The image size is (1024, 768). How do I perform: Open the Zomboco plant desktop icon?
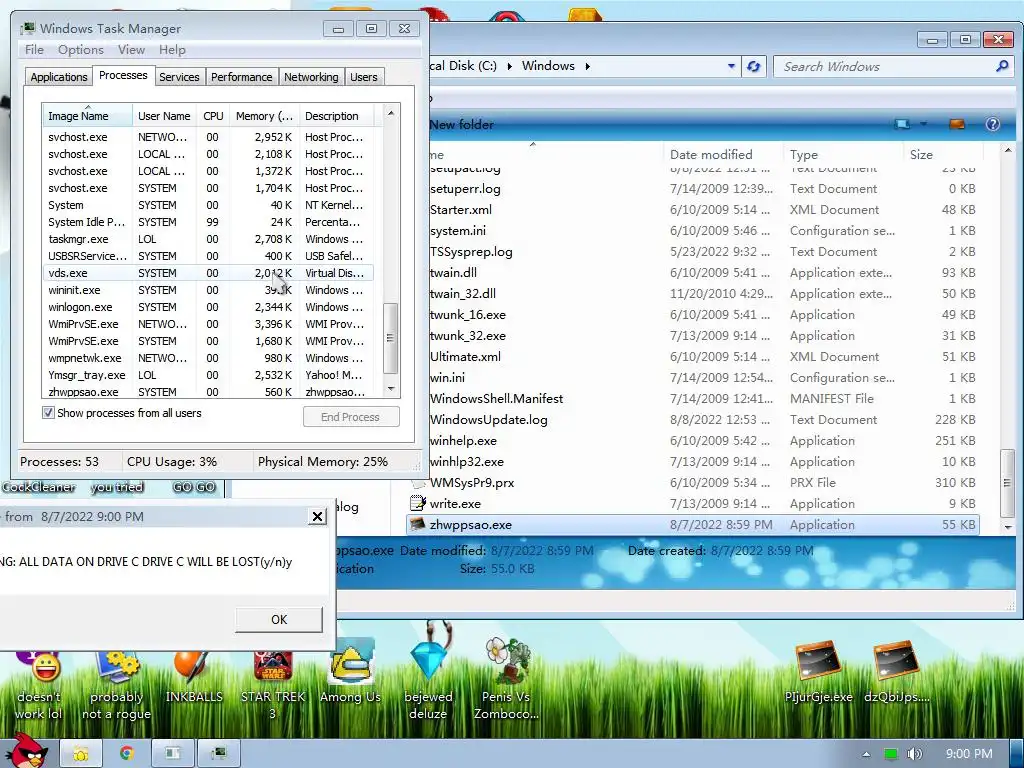point(506,679)
